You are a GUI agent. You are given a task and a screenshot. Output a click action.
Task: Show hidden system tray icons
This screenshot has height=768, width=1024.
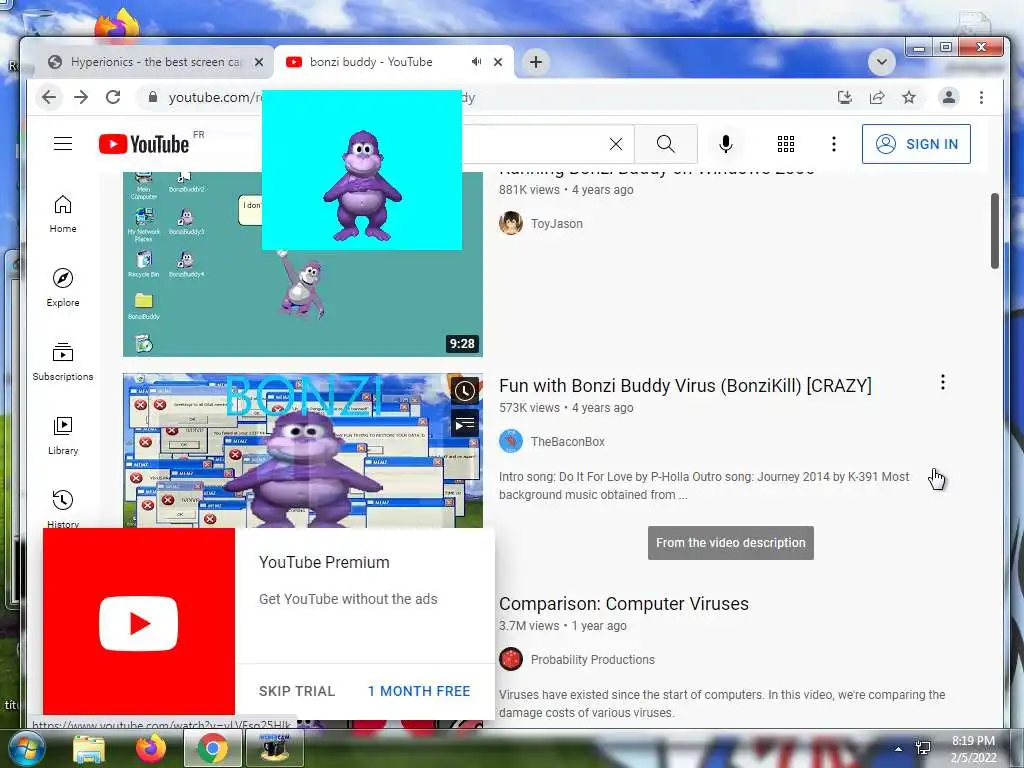coord(899,749)
